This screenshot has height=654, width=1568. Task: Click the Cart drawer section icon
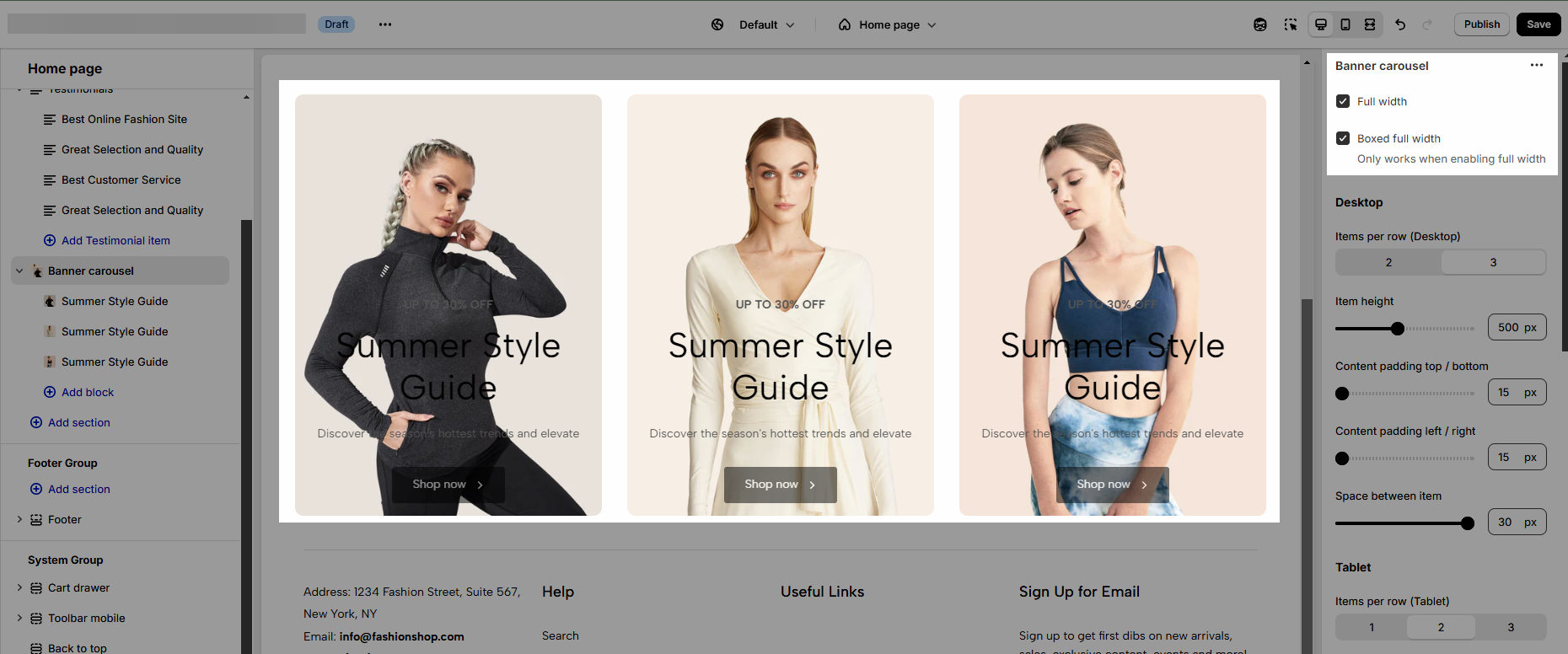click(36, 588)
